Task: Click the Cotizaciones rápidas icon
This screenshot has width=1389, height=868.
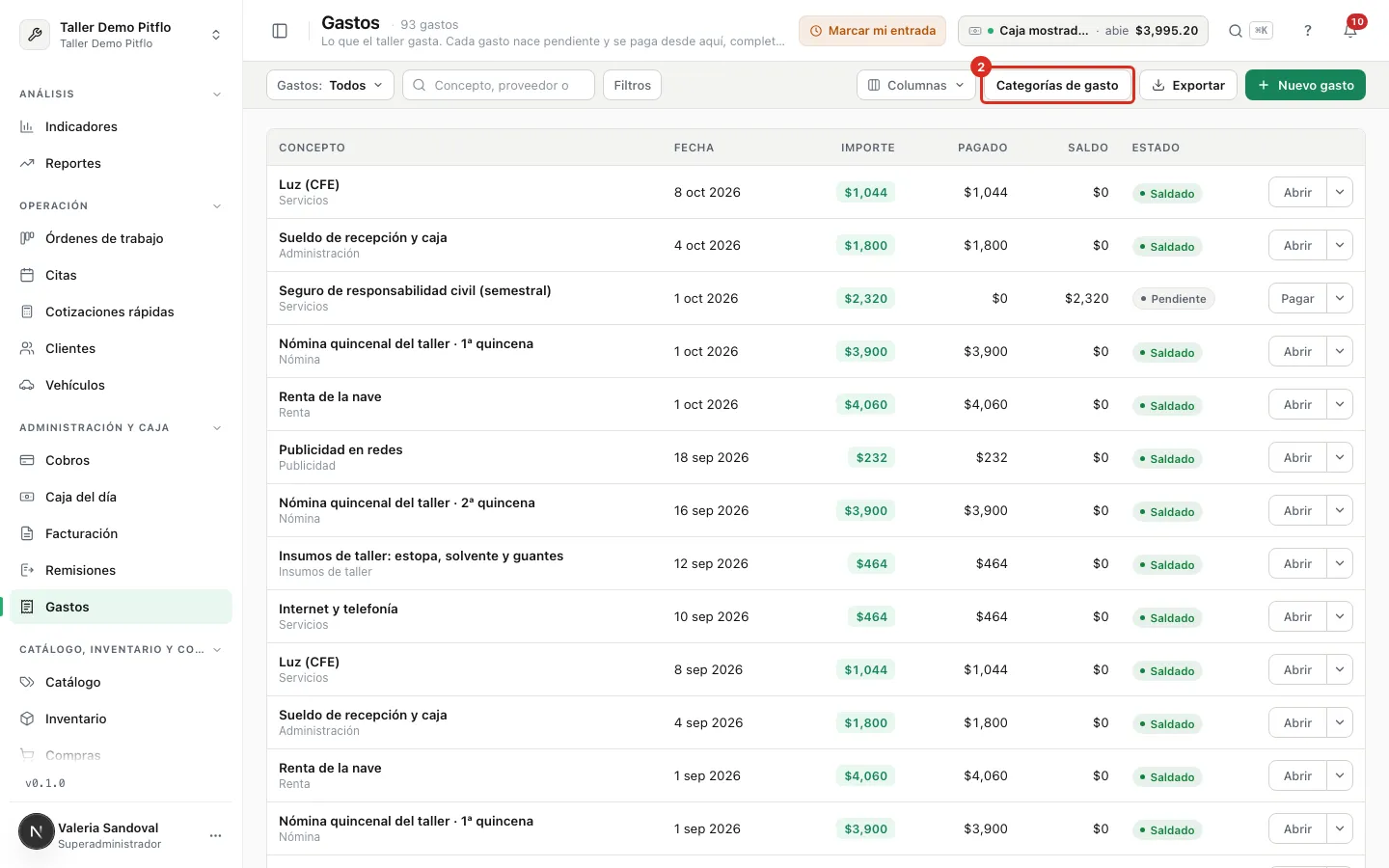Action: pyautogui.click(x=27, y=312)
